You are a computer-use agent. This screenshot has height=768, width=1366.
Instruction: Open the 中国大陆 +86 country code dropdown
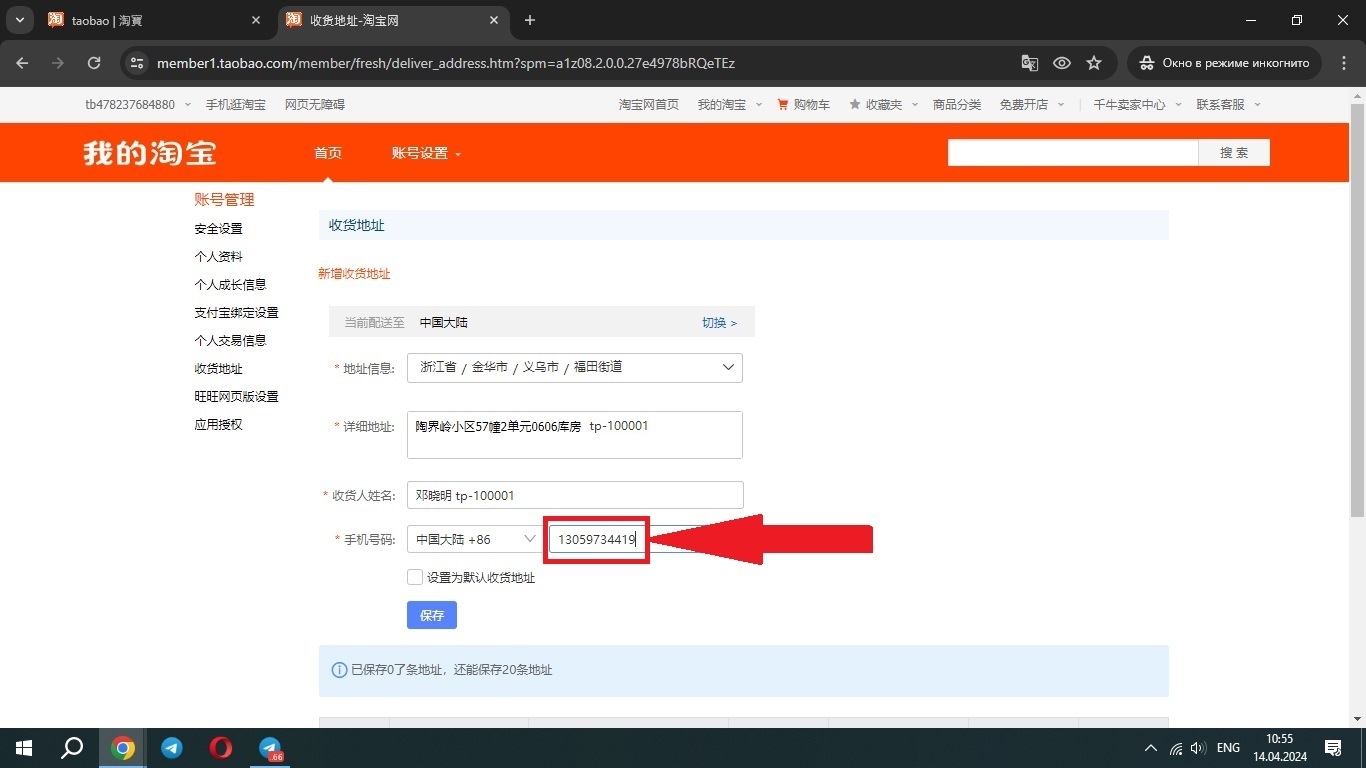coord(475,539)
